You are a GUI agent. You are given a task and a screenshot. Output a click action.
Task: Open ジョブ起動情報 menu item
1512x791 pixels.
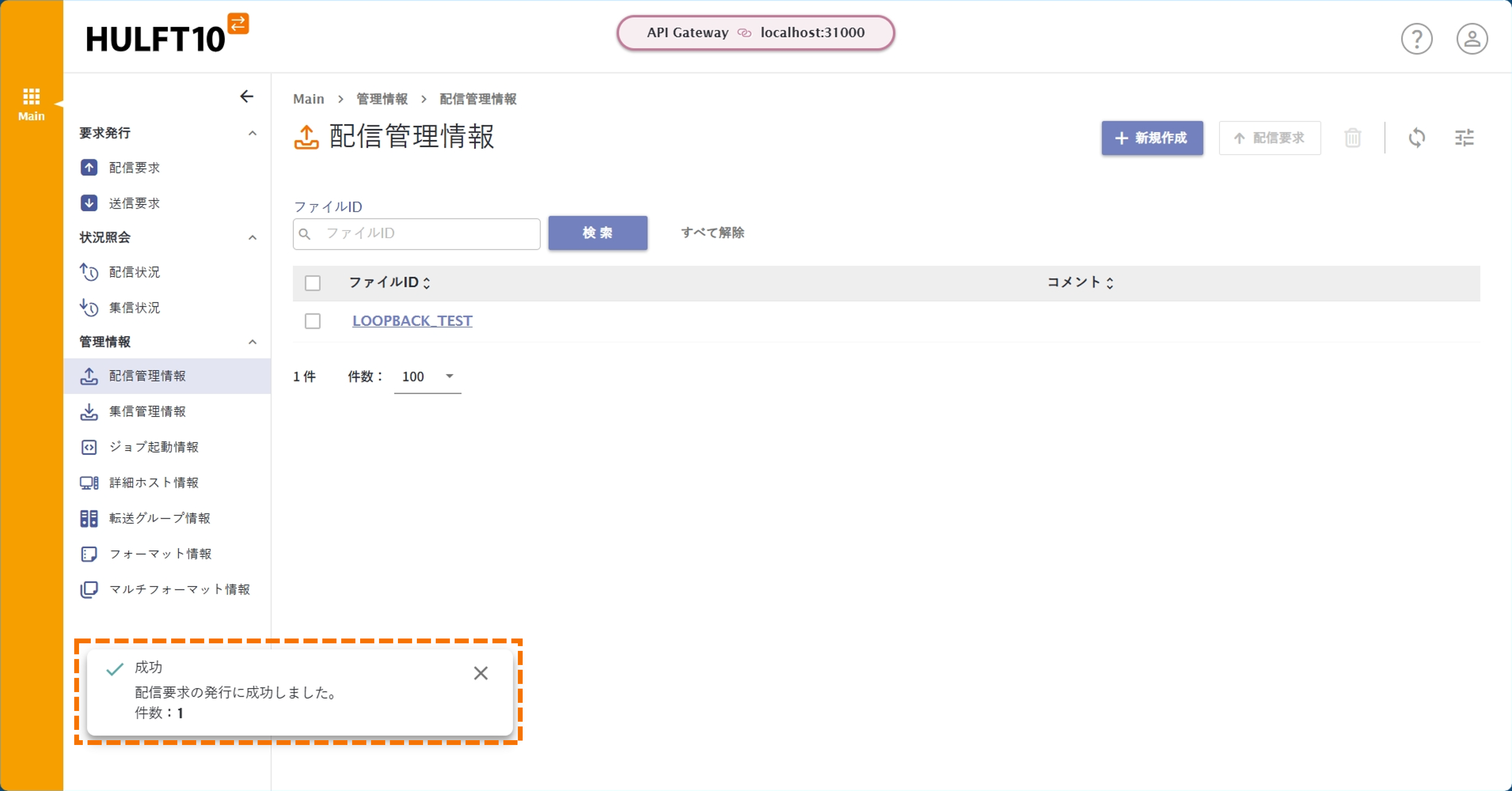153,447
